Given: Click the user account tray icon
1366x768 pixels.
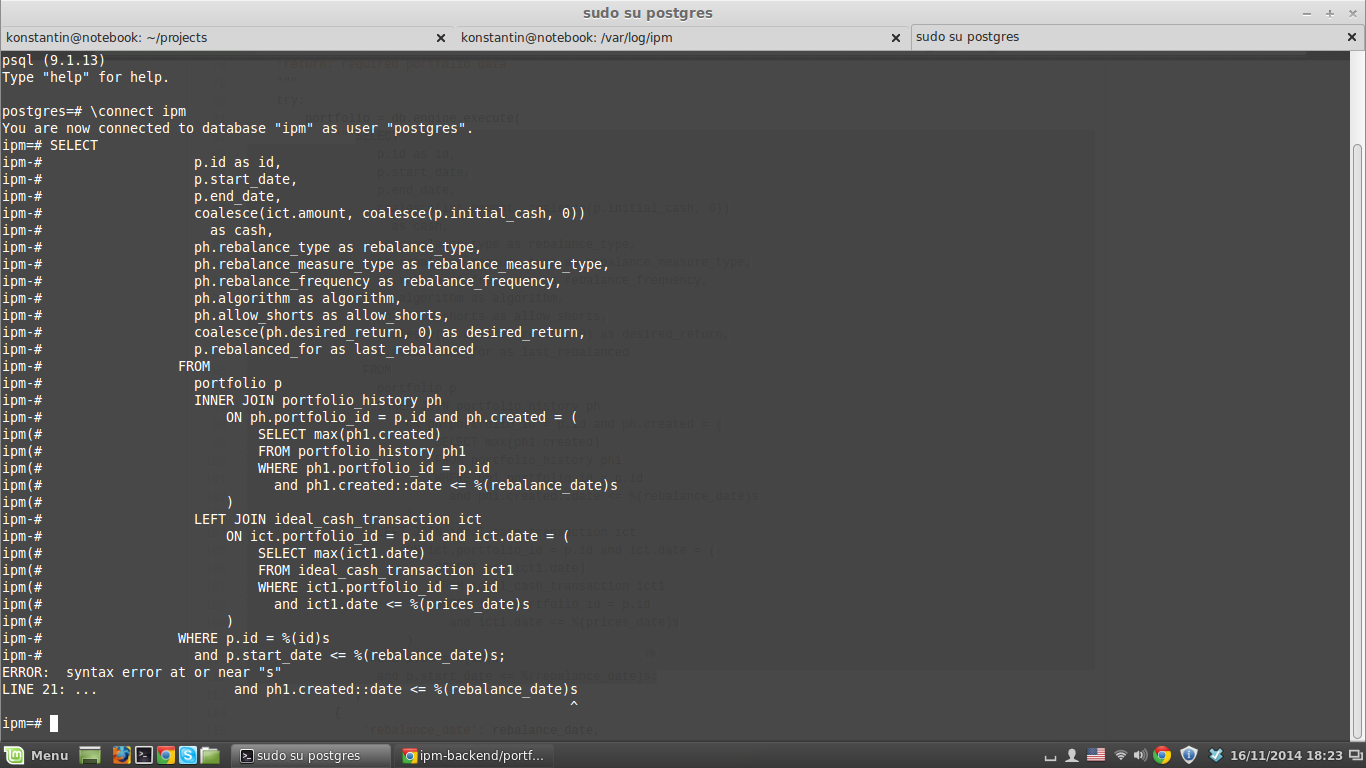Looking at the screenshot, I should coord(1072,755).
